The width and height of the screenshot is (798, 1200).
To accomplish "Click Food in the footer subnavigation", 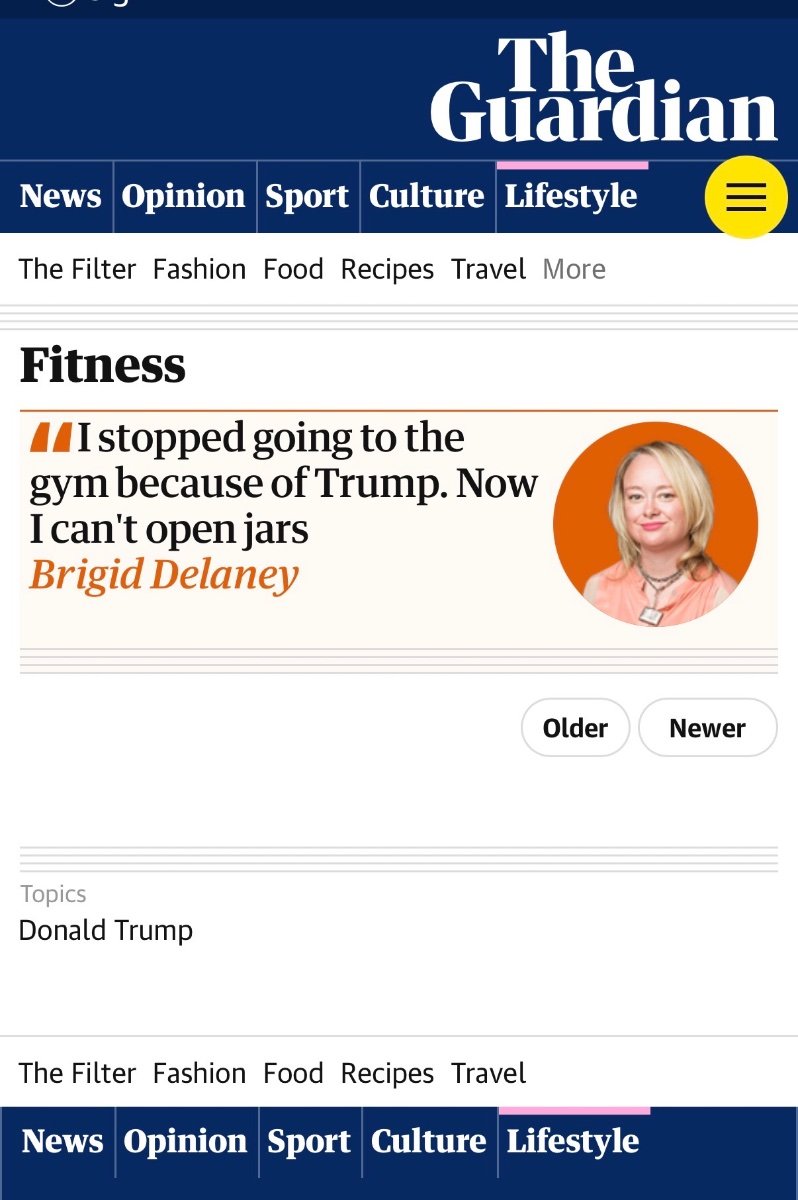I will (293, 1073).
